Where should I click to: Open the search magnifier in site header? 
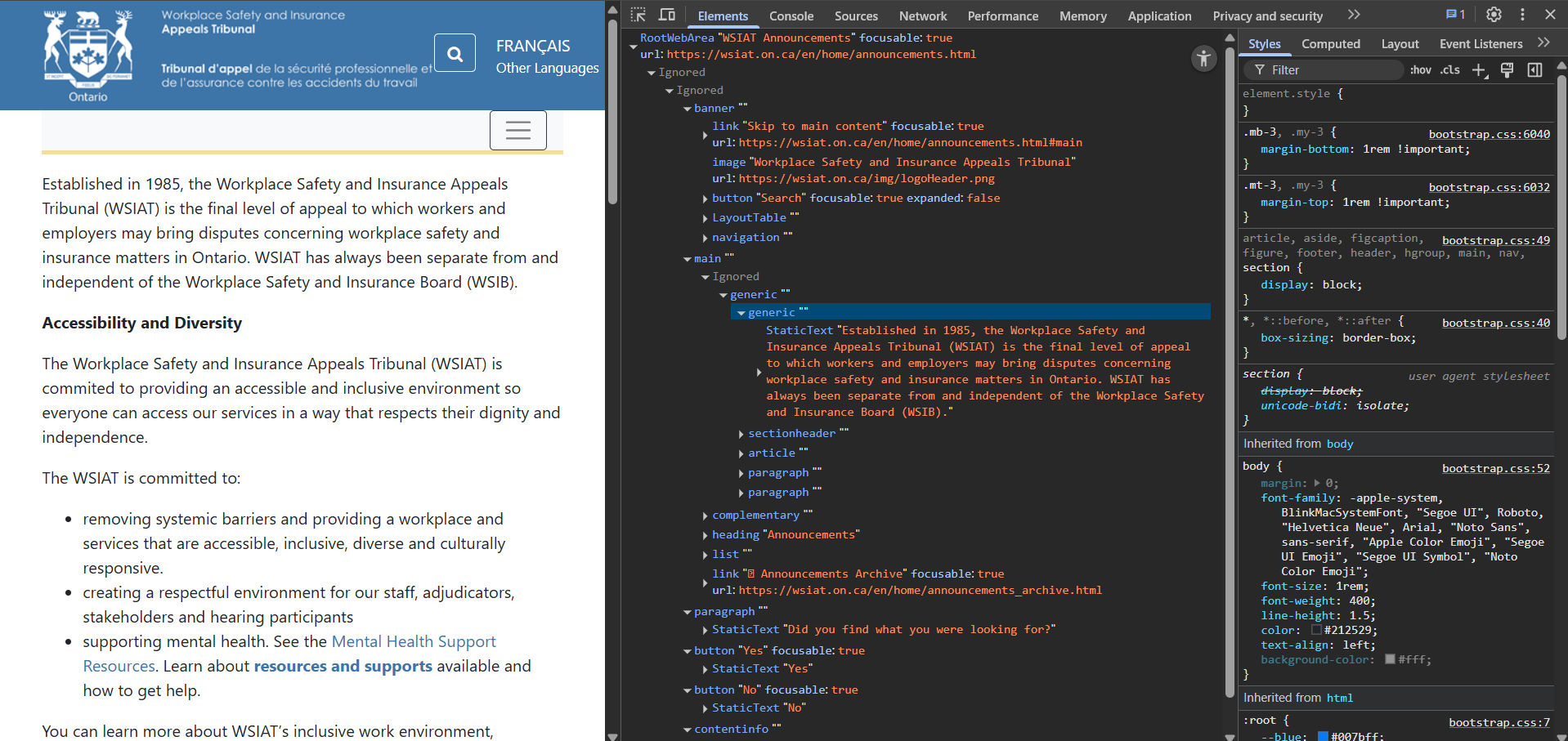455,52
